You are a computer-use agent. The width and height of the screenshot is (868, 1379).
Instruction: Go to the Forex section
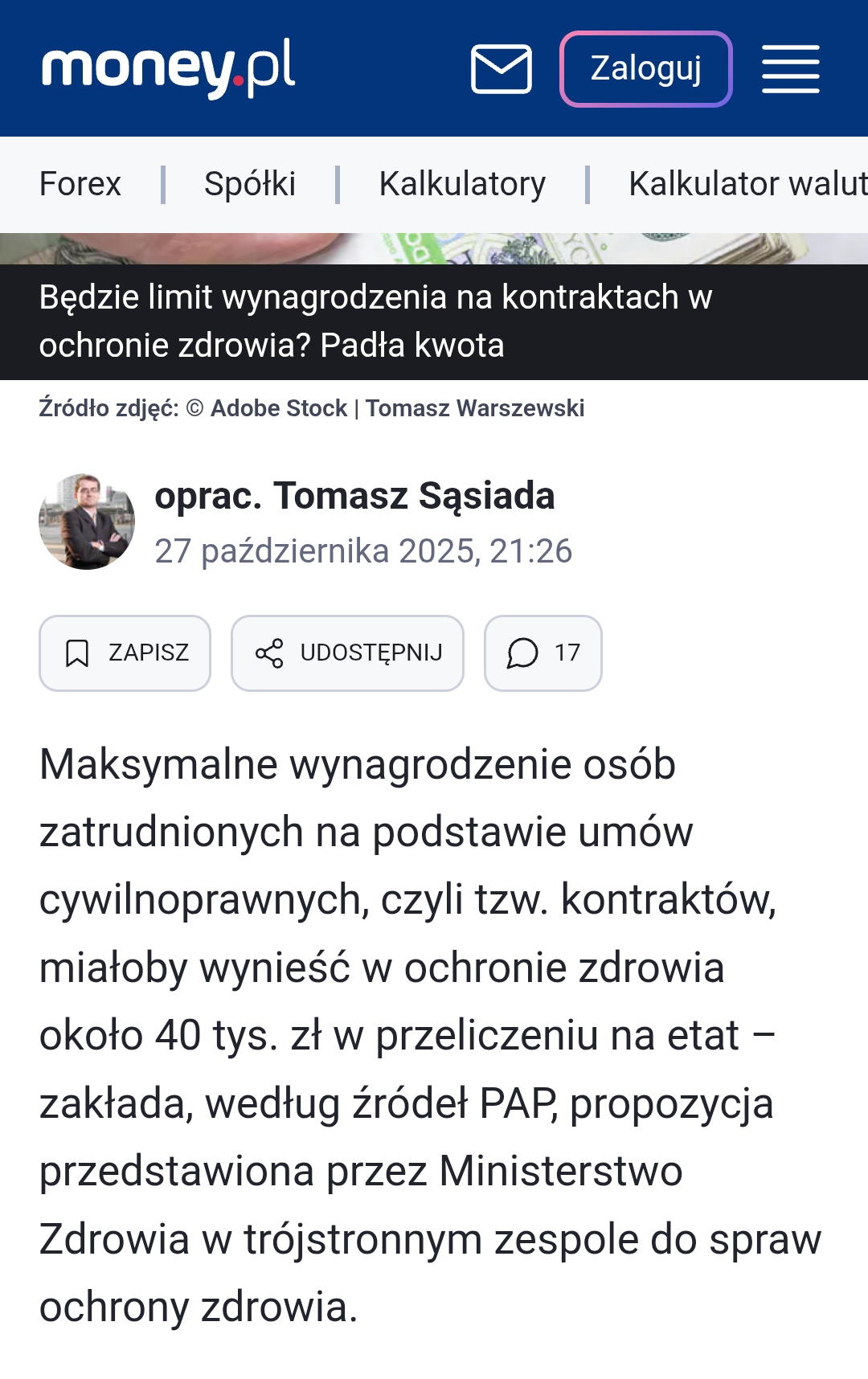tap(80, 184)
